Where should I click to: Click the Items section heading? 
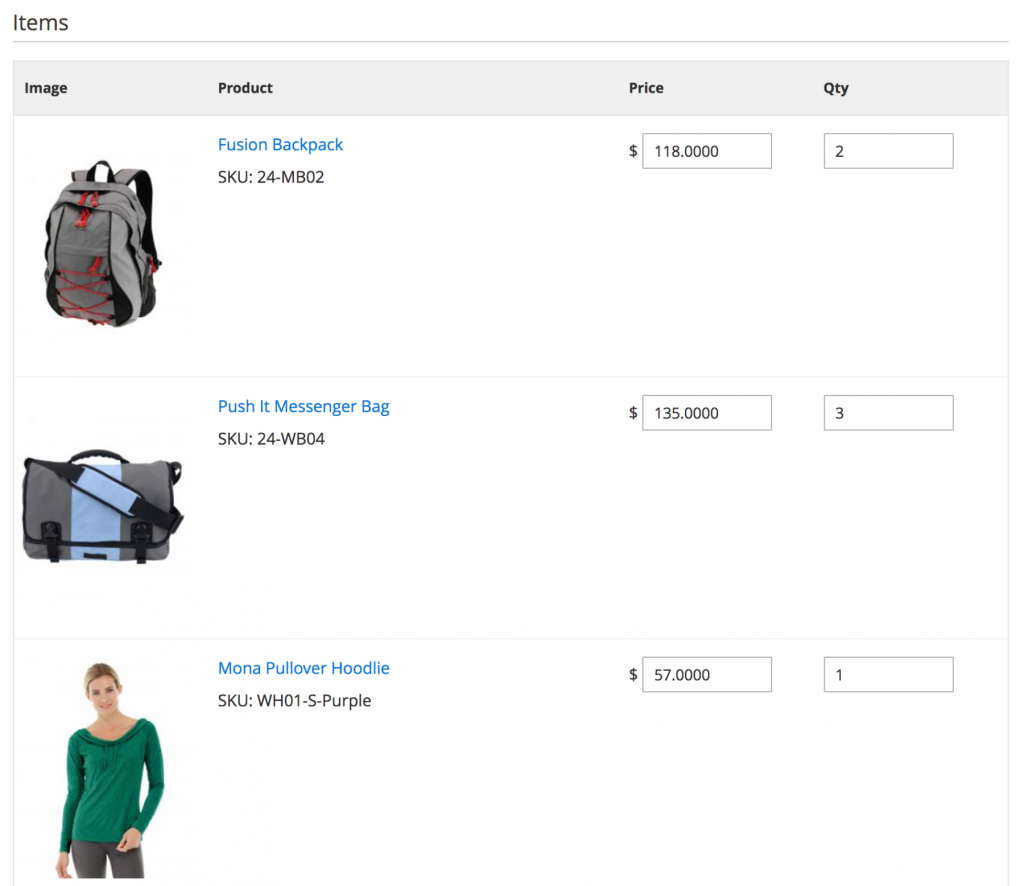[x=40, y=22]
